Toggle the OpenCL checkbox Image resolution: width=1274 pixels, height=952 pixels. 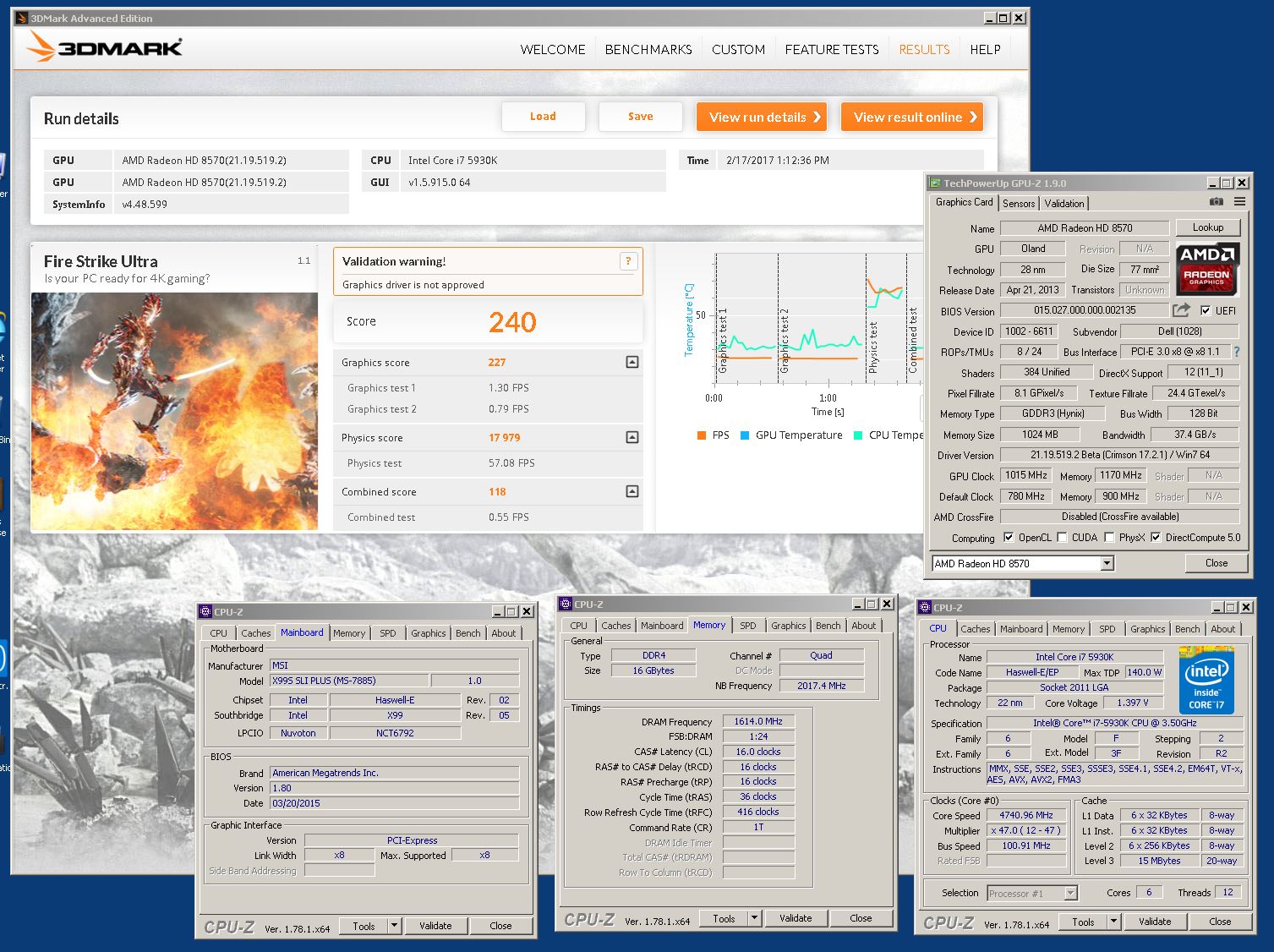[x=1009, y=537]
